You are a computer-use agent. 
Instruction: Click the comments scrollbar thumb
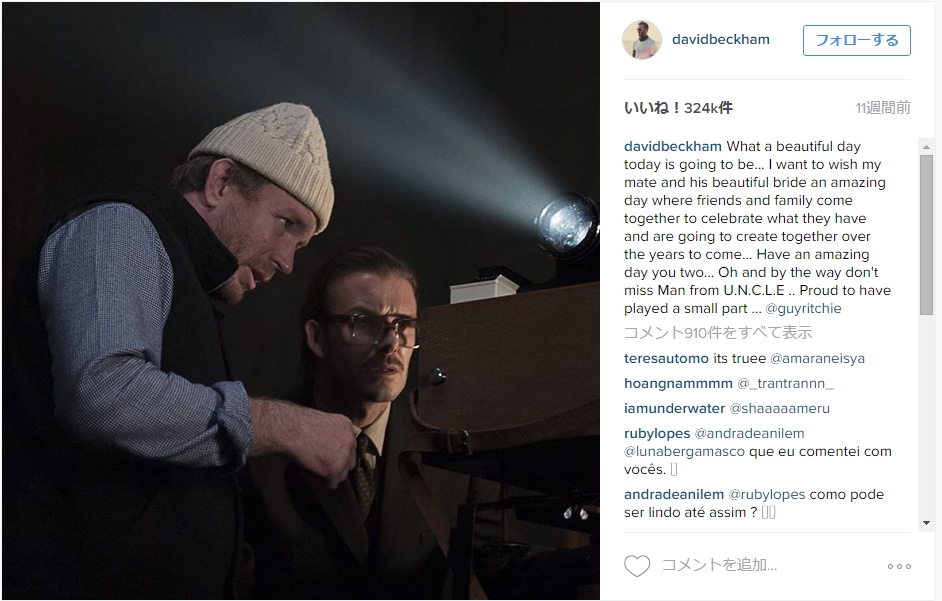(926, 234)
